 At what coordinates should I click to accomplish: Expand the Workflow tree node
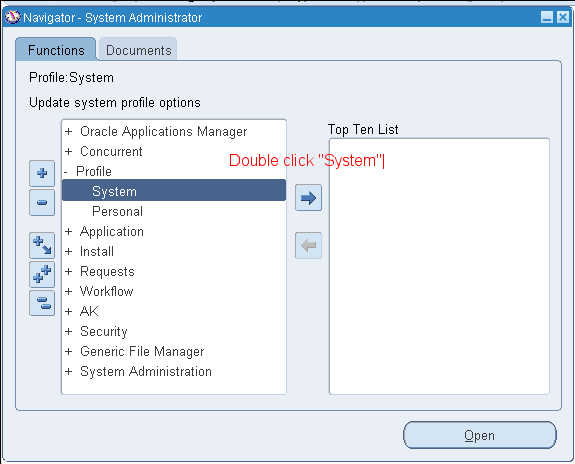69,291
